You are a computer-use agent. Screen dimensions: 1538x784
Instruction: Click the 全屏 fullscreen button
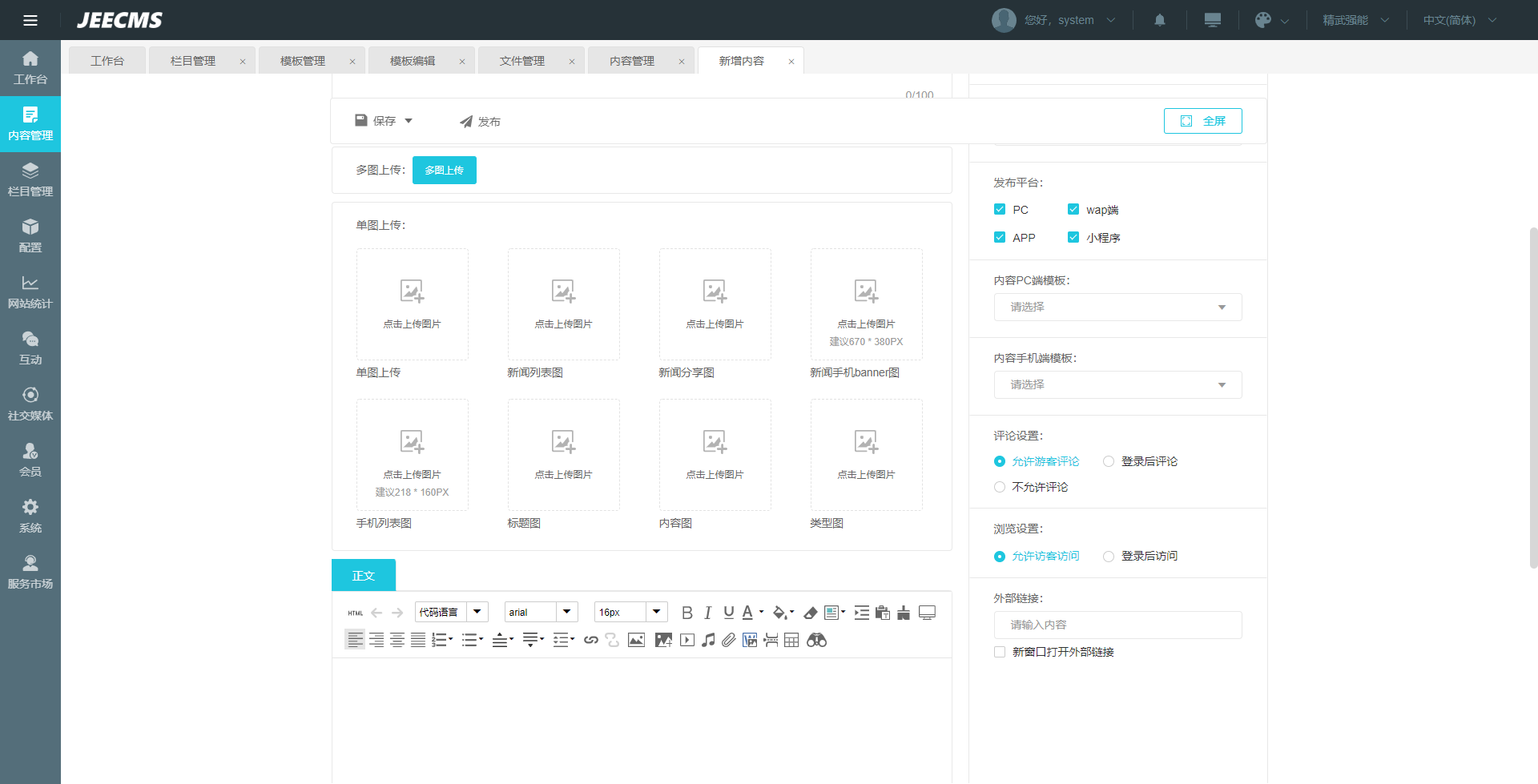(1202, 121)
